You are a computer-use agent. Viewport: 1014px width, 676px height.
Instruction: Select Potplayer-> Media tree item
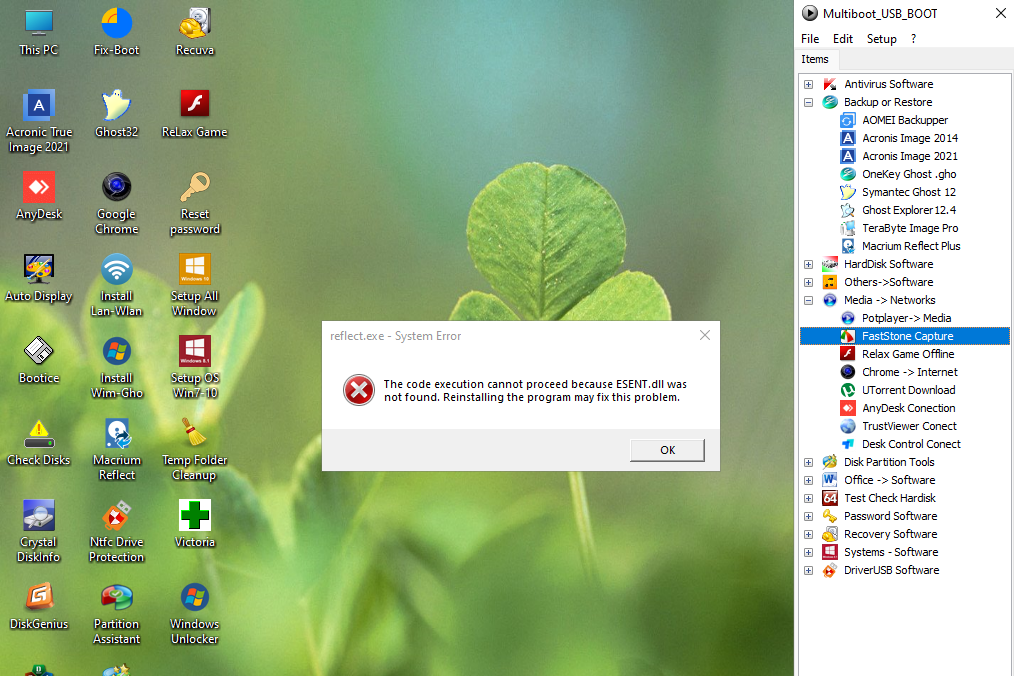pyautogui.click(x=906, y=318)
